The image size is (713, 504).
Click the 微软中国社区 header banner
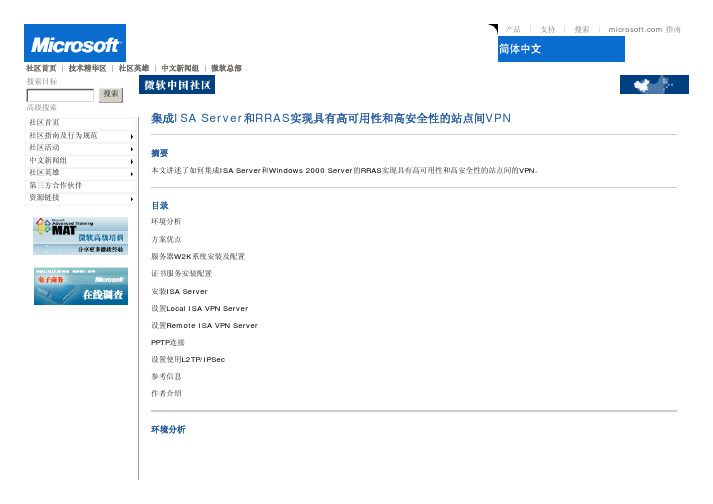(x=177, y=85)
